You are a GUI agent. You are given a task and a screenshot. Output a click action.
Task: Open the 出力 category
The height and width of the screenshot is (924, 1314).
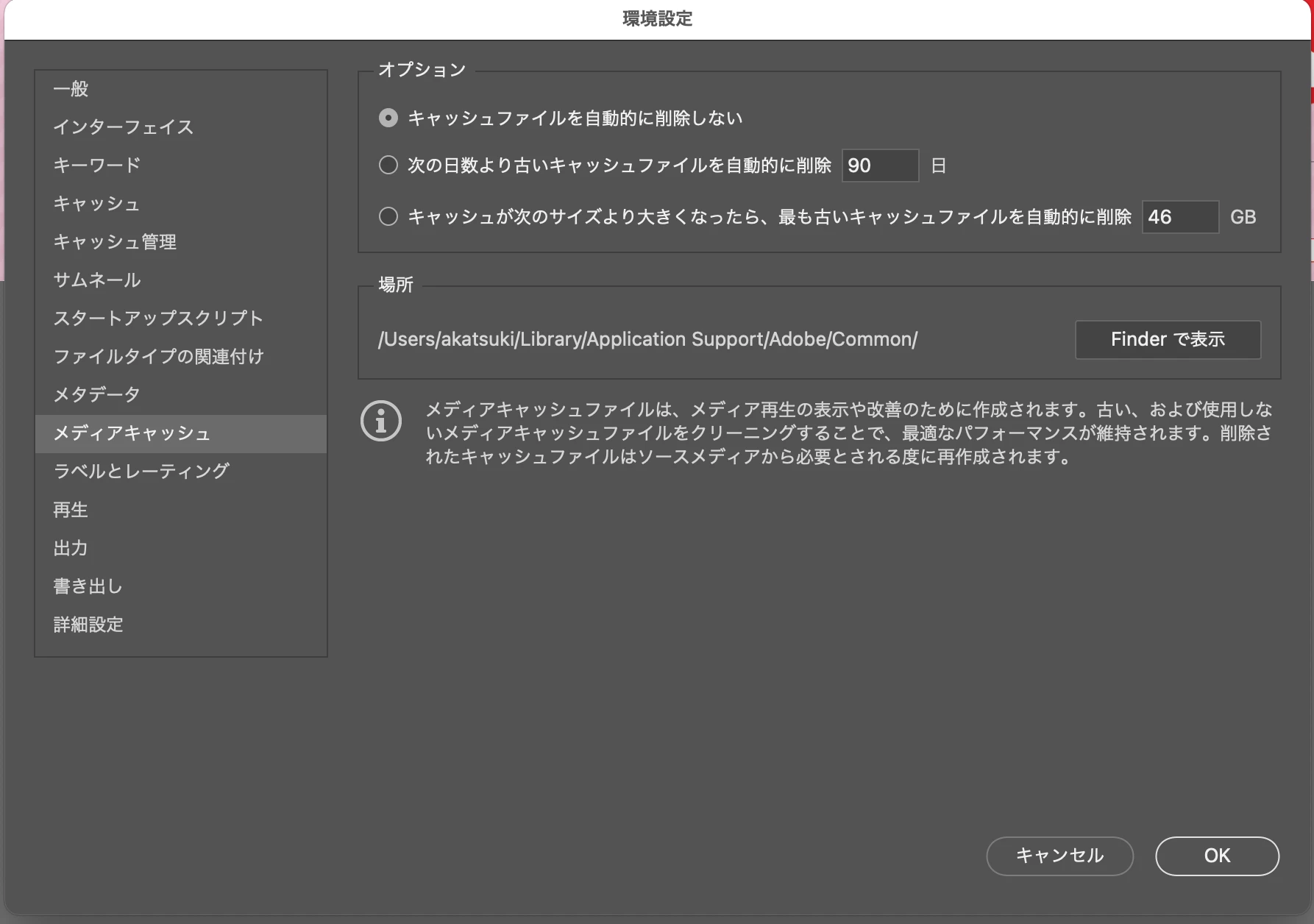pos(181,548)
